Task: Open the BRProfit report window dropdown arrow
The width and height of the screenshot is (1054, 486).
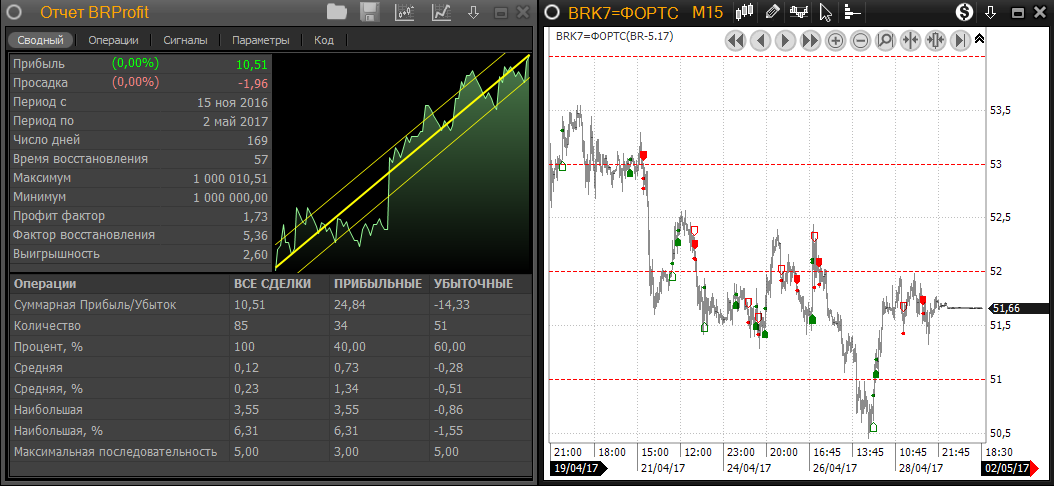Action: (474, 13)
